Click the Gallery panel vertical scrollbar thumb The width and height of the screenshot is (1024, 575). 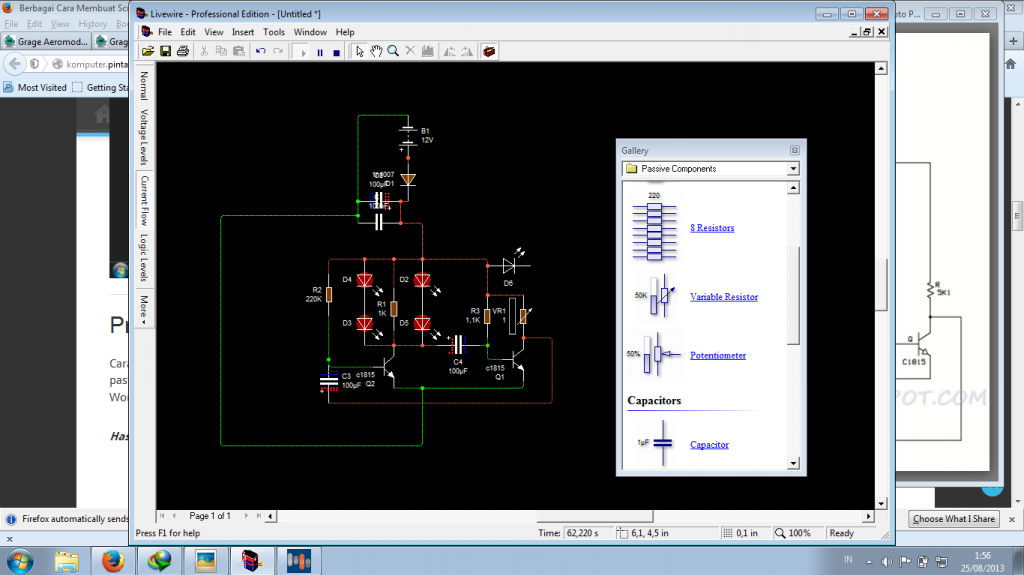click(x=793, y=295)
